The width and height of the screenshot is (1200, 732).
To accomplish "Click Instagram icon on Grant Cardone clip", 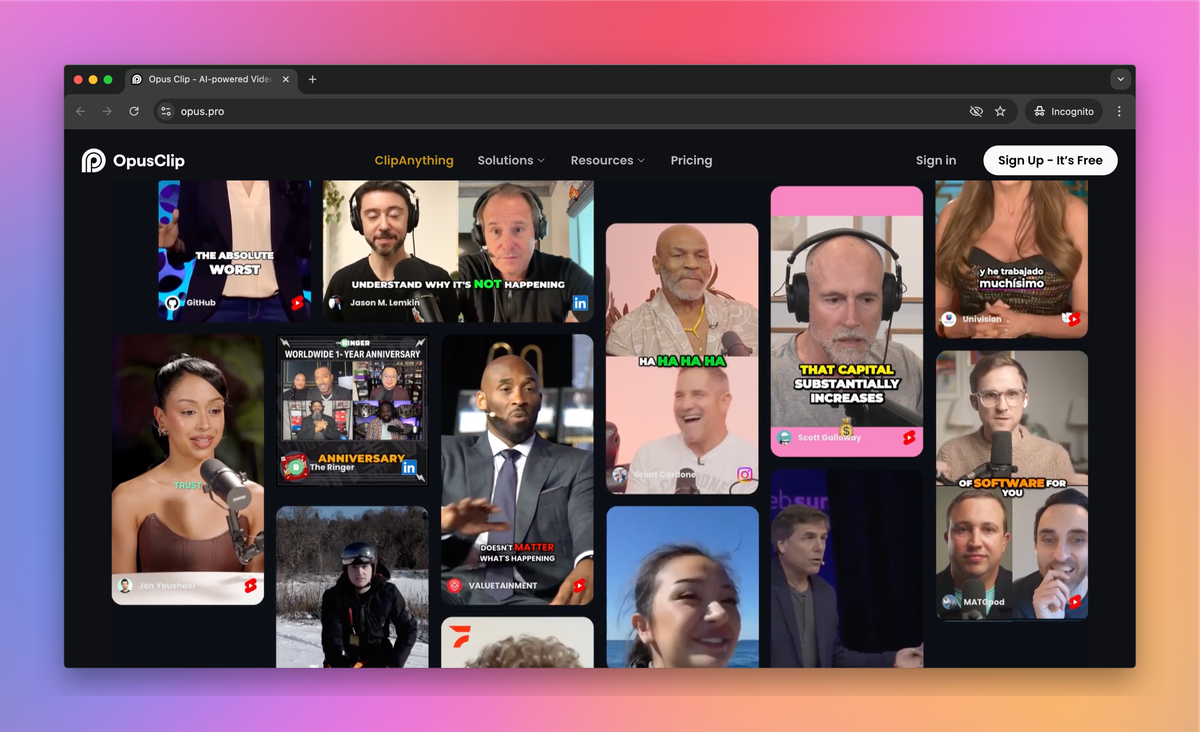I will click(x=744, y=475).
